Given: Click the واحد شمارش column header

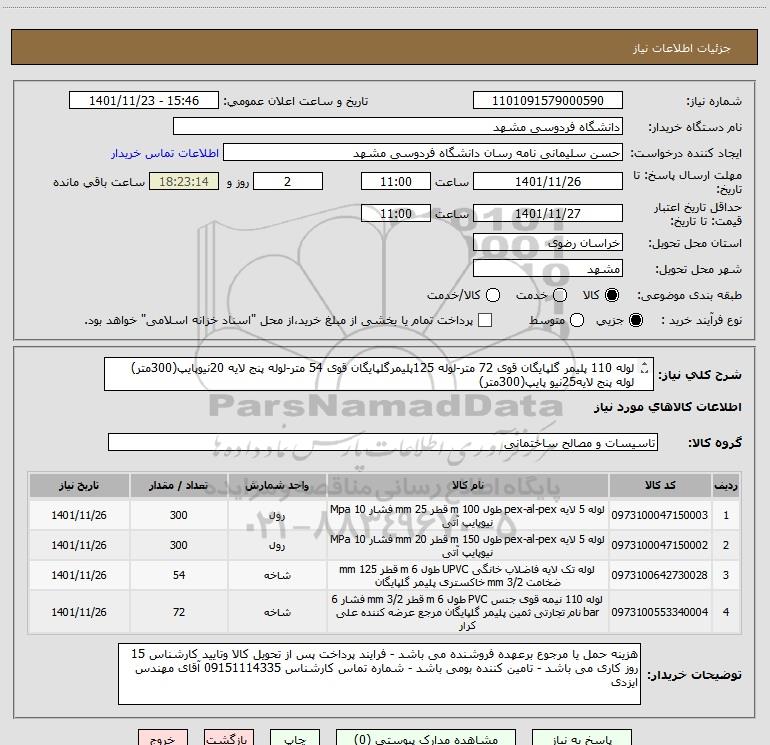Looking at the screenshot, I should (277, 485).
